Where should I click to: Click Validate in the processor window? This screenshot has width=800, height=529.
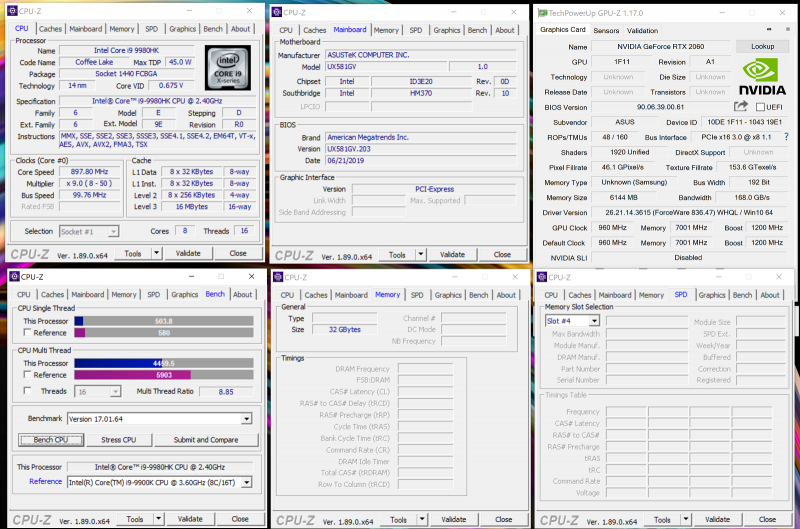188,253
